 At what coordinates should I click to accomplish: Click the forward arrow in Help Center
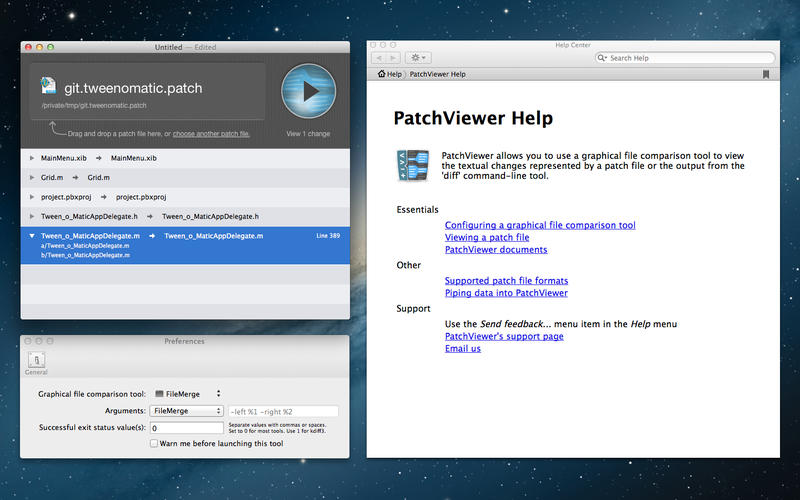393,58
